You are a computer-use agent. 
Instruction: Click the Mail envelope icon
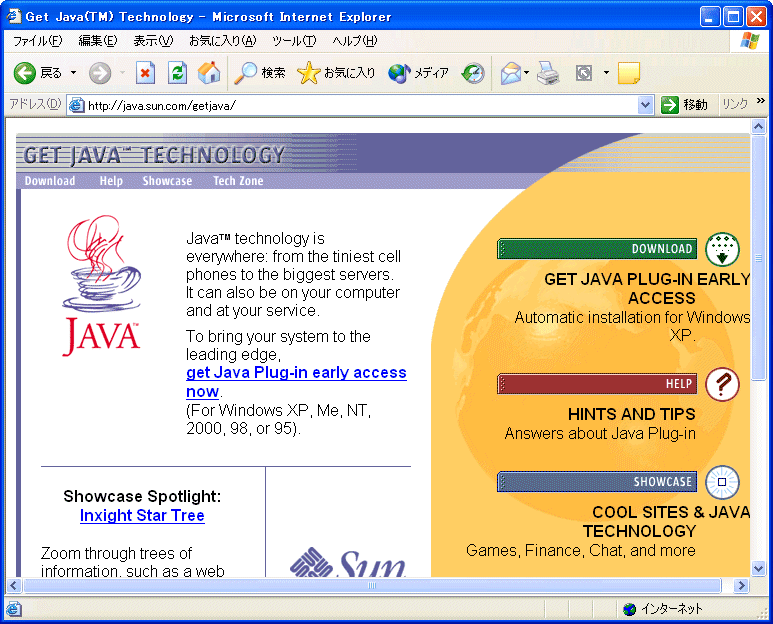(511, 73)
